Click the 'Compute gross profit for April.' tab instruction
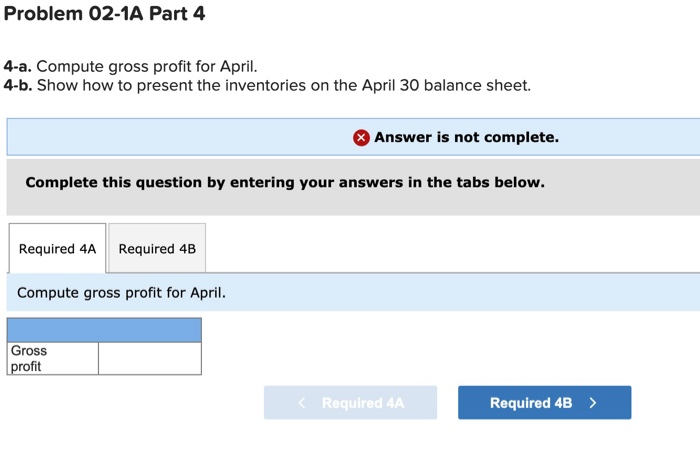 click(x=121, y=293)
